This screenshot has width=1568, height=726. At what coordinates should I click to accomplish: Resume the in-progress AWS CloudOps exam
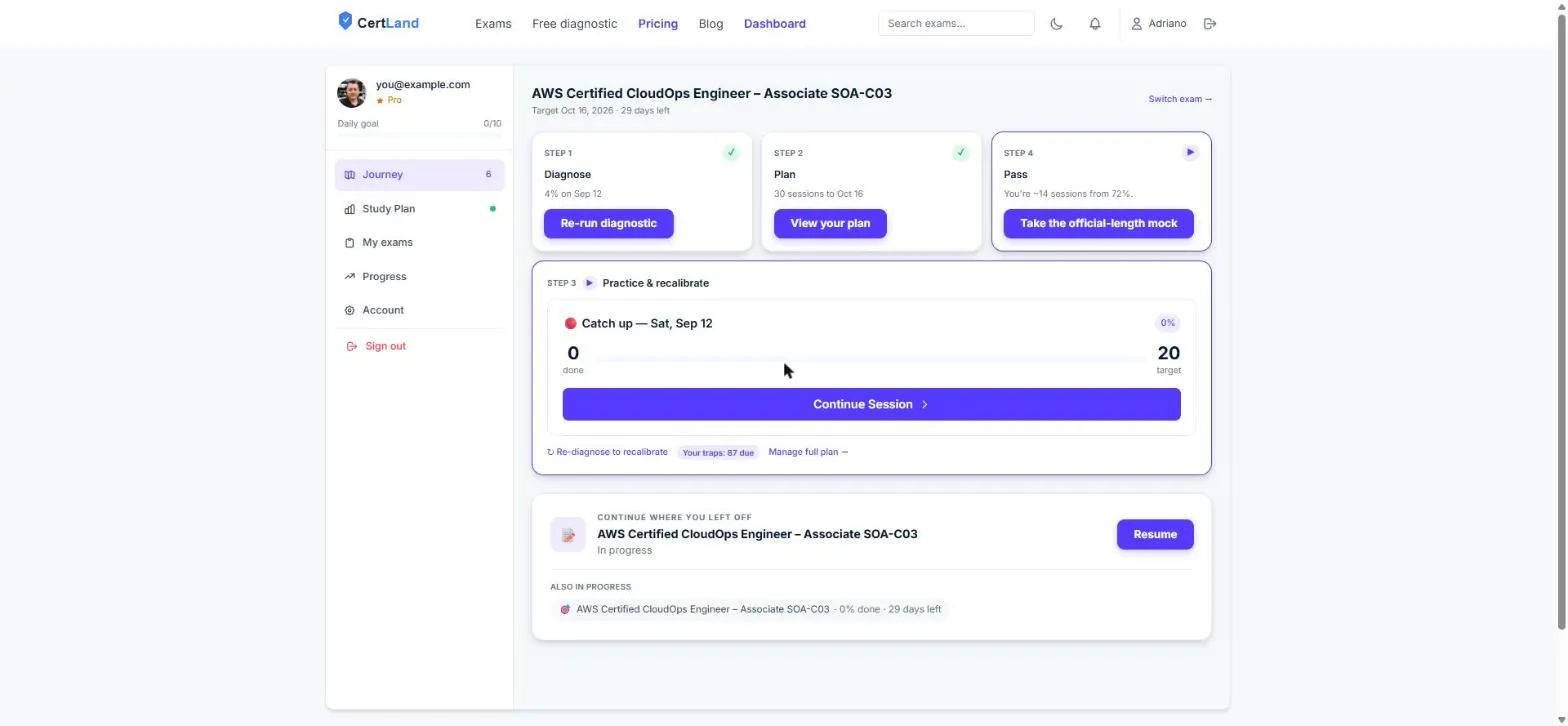tap(1155, 535)
